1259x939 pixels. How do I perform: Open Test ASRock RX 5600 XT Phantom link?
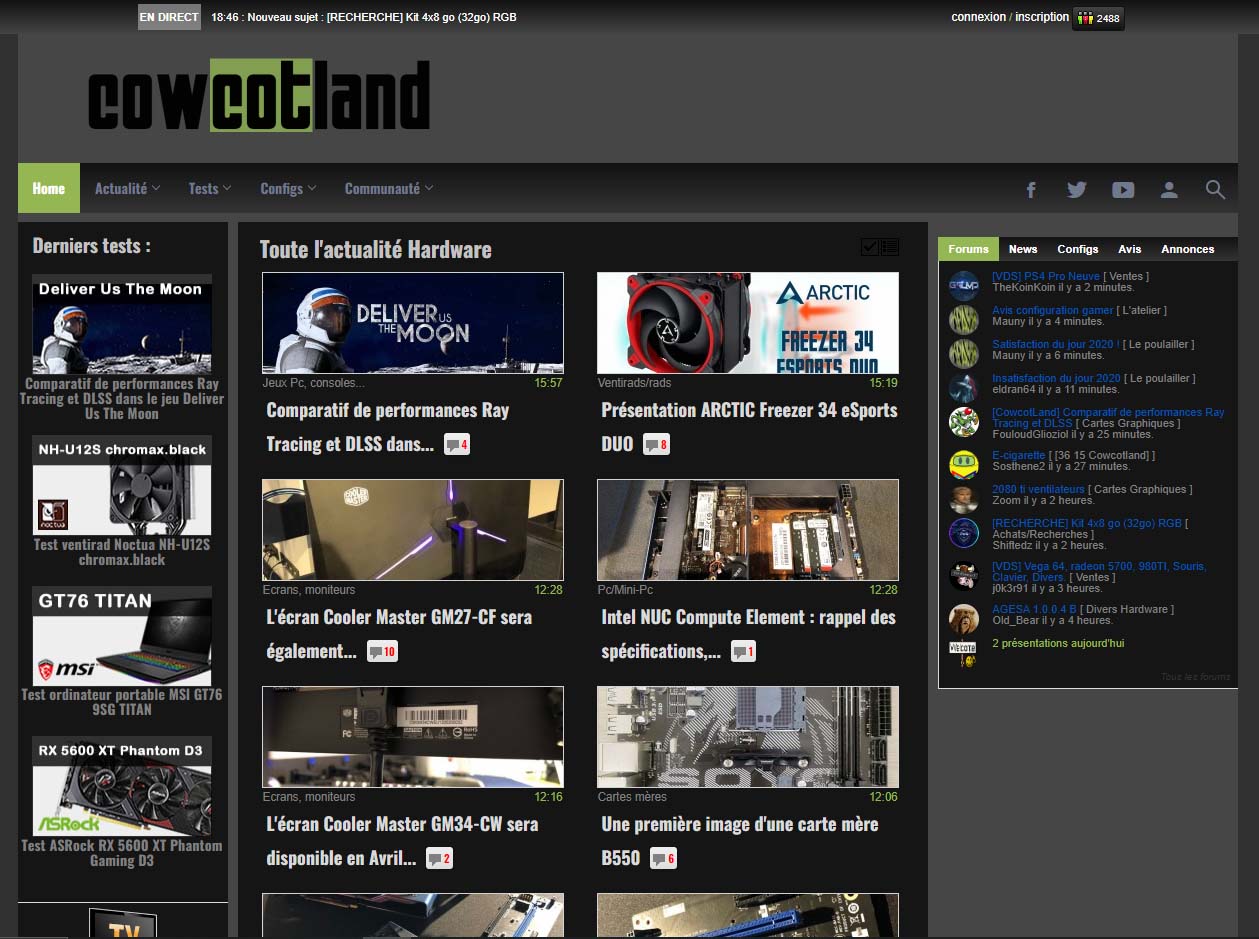tap(122, 853)
